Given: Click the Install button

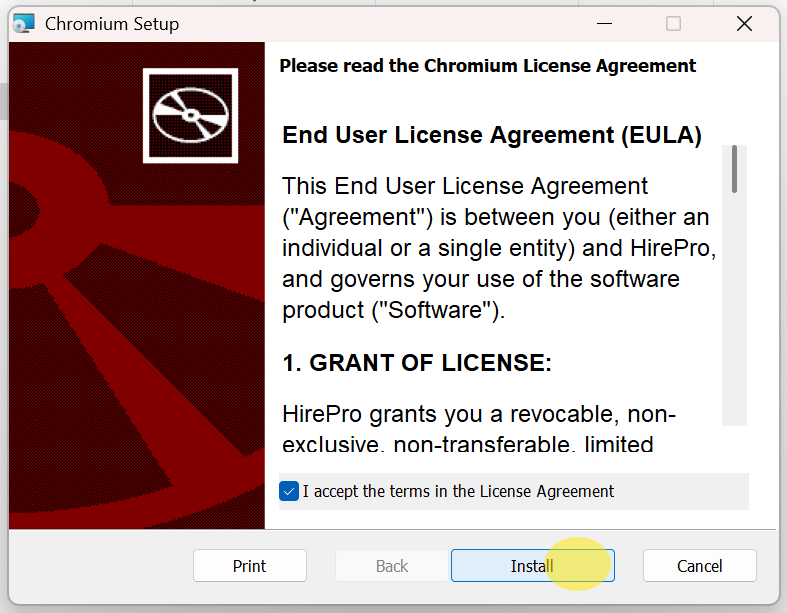Looking at the screenshot, I should (532, 566).
